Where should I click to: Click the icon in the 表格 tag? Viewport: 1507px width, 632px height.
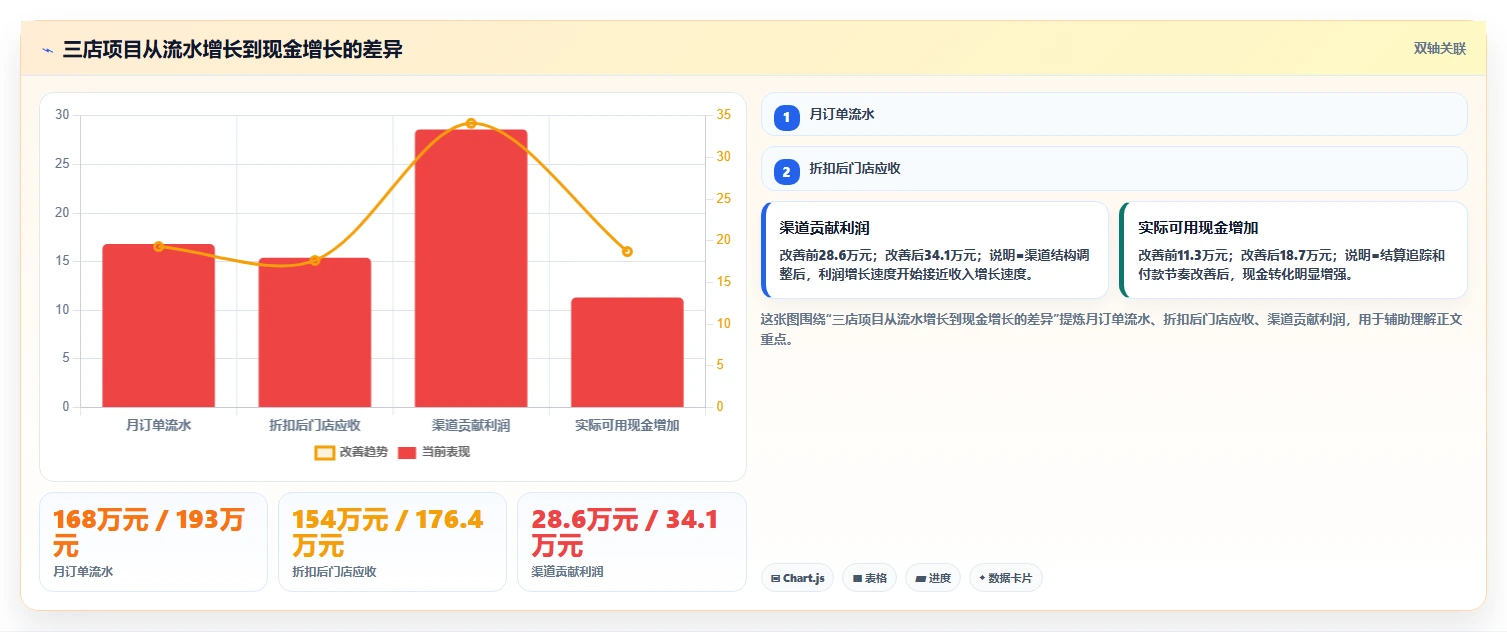click(x=857, y=578)
